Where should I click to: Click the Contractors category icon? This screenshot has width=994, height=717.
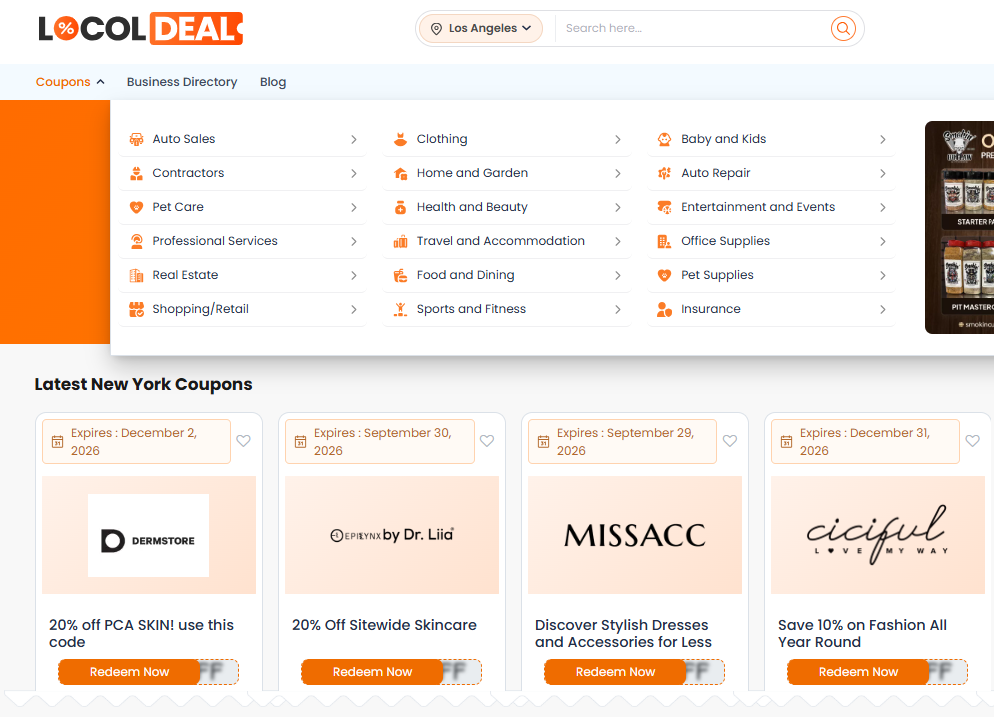(136, 173)
